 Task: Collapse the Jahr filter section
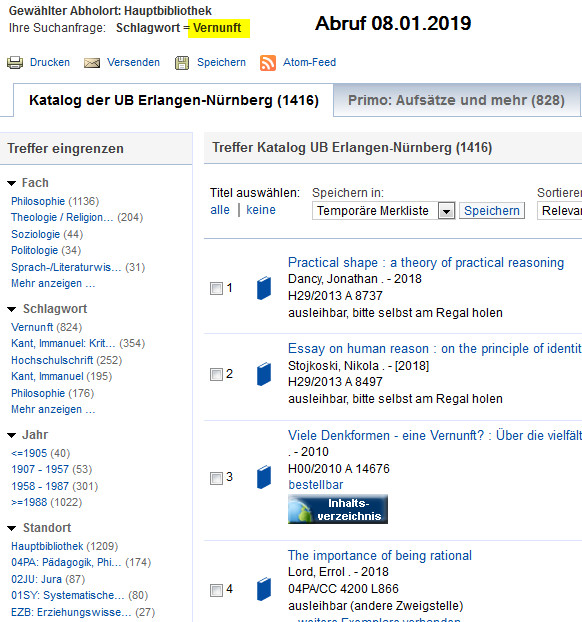(12, 436)
